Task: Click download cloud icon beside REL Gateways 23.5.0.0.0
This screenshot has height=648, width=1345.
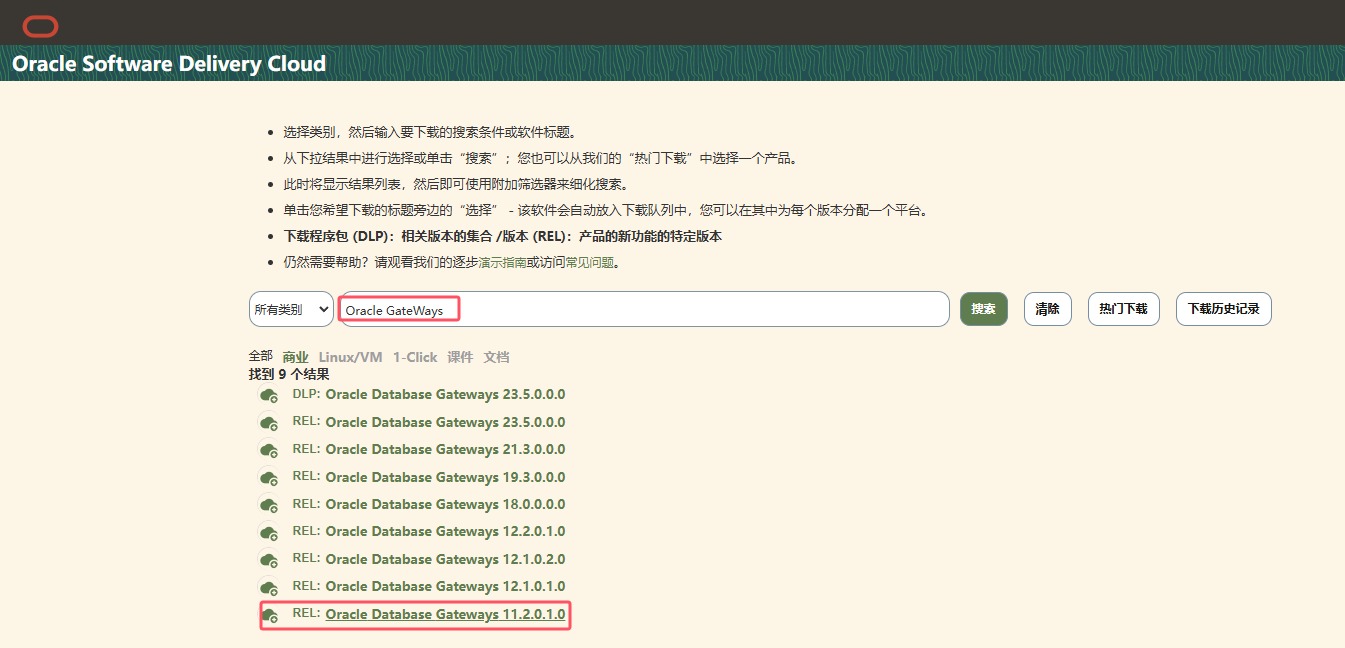Action: pyautogui.click(x=269, y=423)
